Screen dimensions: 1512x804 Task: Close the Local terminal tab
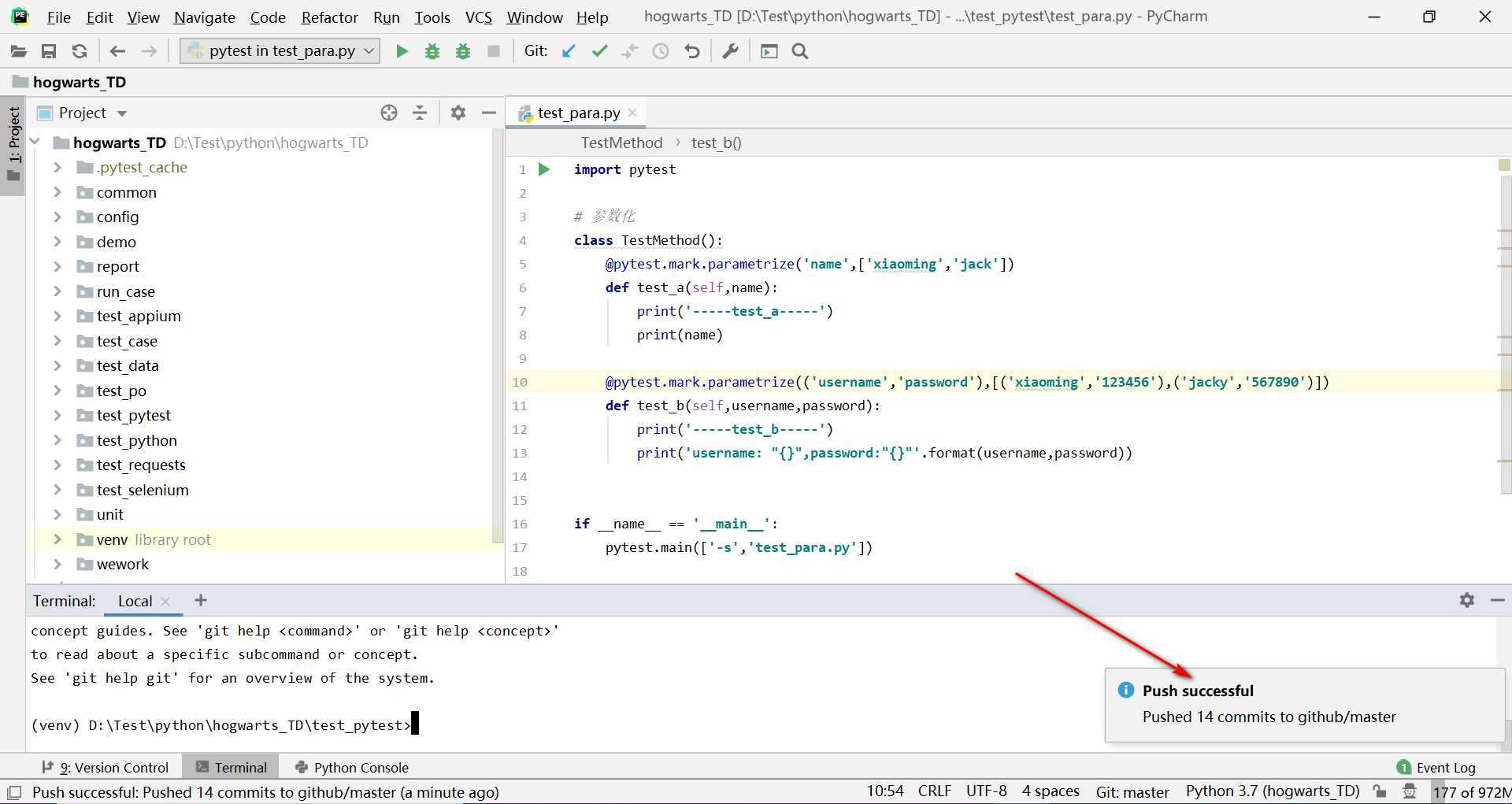(165, 601)
